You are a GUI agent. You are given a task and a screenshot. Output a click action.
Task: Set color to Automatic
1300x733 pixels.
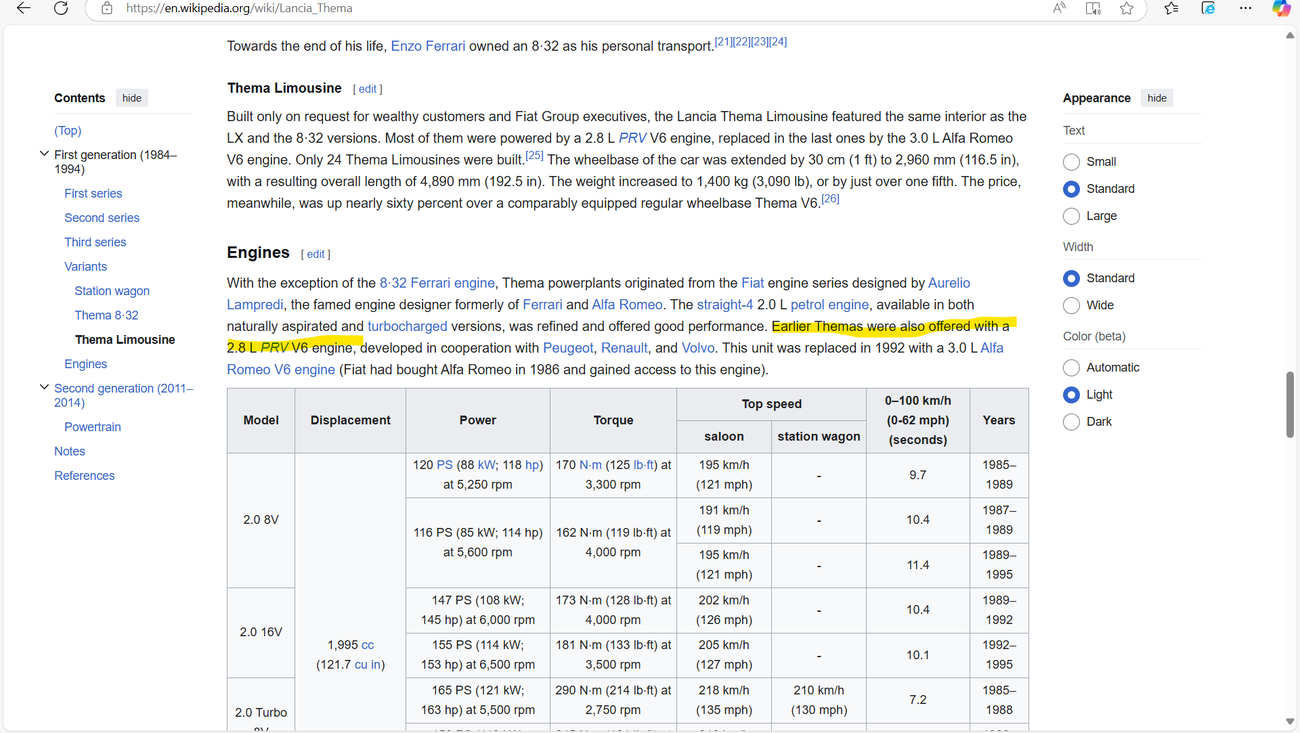pyautogui.click(x=1071, y=367)
